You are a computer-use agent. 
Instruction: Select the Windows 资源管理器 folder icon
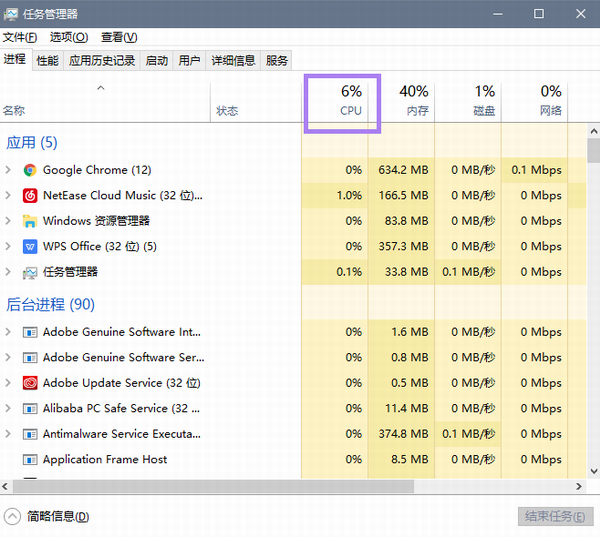[30, 221]
